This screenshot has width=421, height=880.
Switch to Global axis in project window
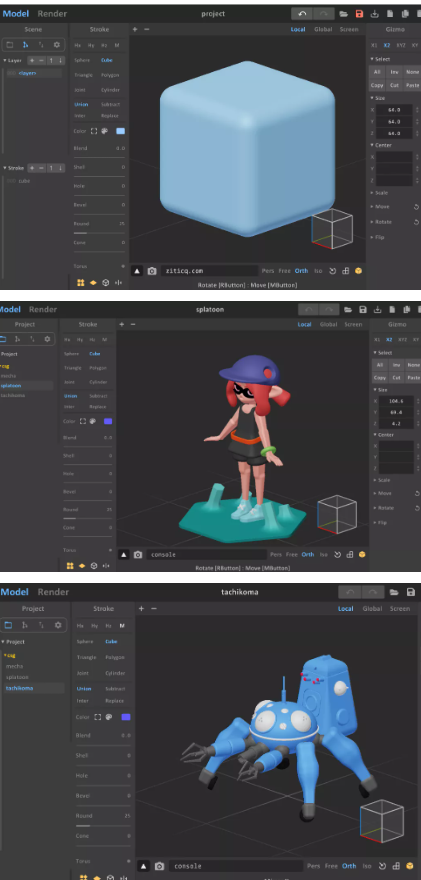pyautogui.click(x=323, y=29)
